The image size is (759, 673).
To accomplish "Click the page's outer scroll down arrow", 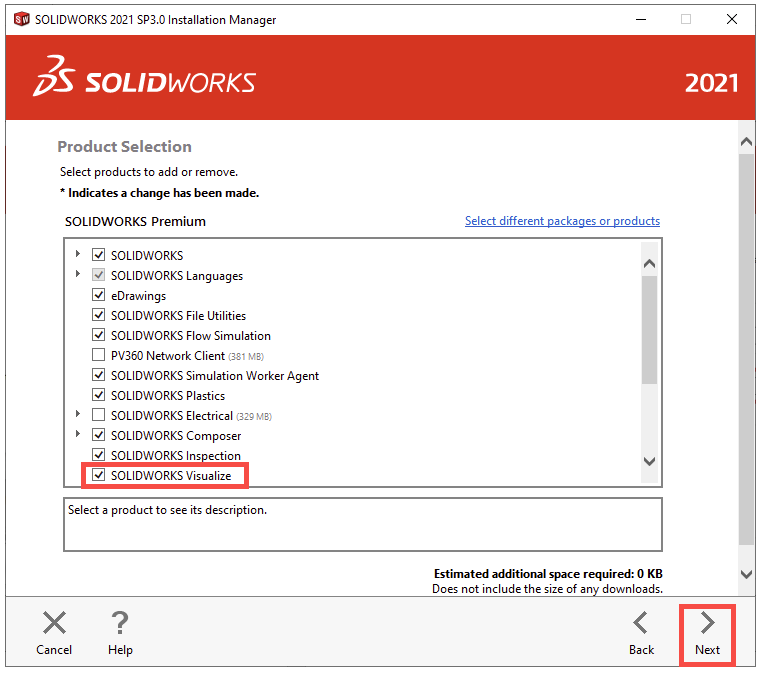I will [746, 574].
